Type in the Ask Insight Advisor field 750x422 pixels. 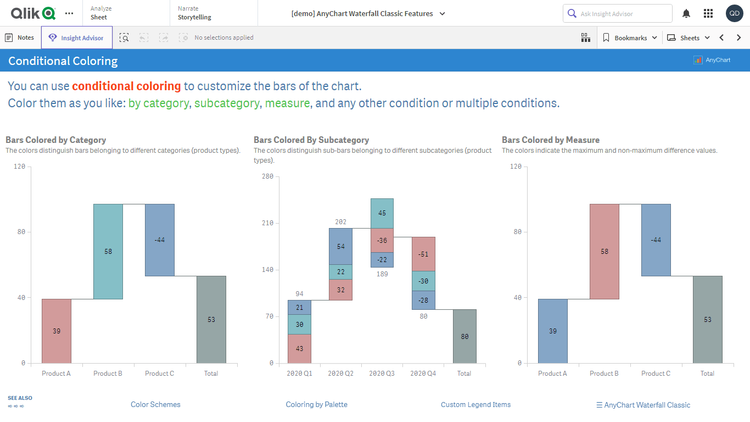(618, 13)
